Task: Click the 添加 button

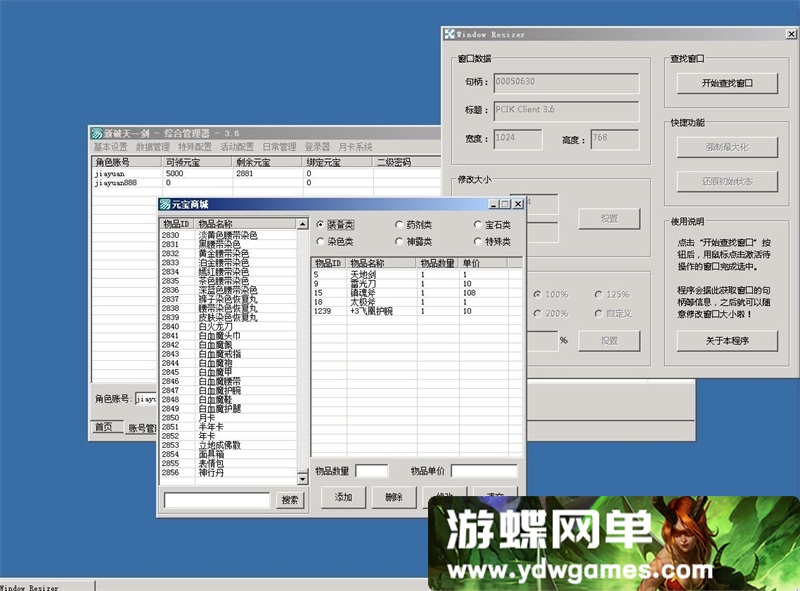Action: tap(343, 497)
